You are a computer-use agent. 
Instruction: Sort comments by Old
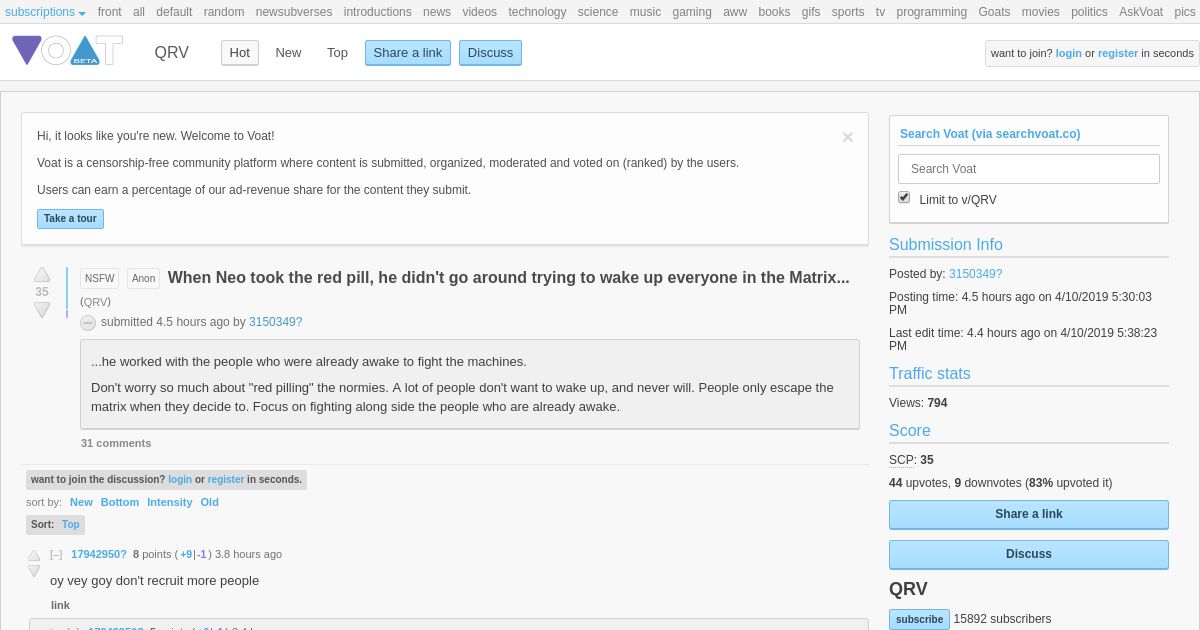coord(209,502)
